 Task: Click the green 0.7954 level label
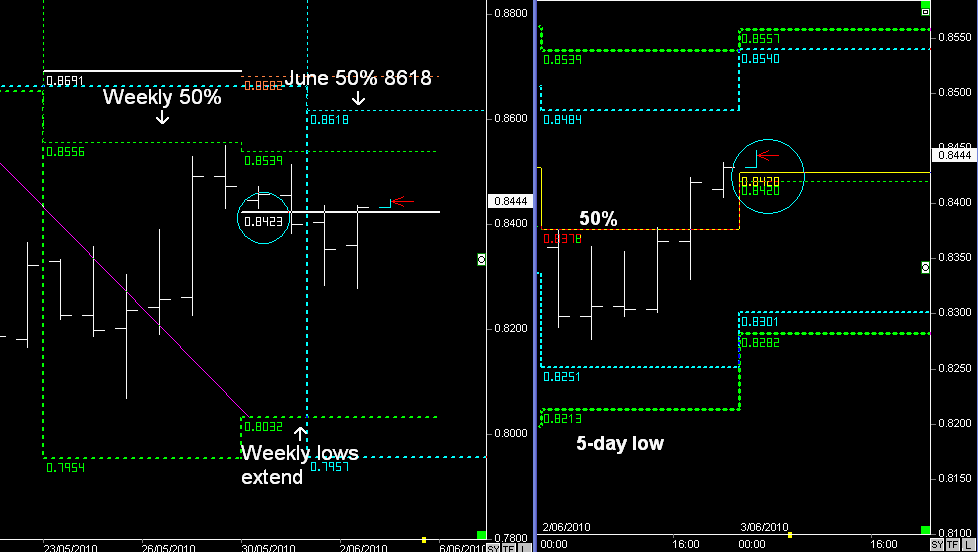click(65, 467)
